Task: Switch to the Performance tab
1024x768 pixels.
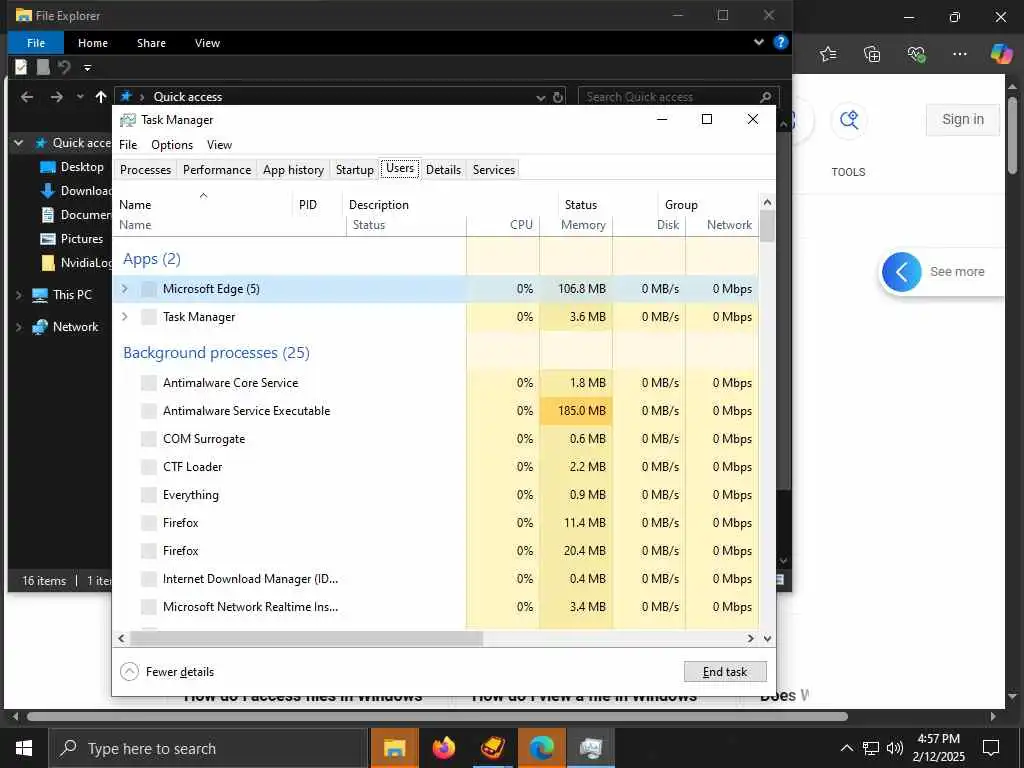Action: coord(217,170)
